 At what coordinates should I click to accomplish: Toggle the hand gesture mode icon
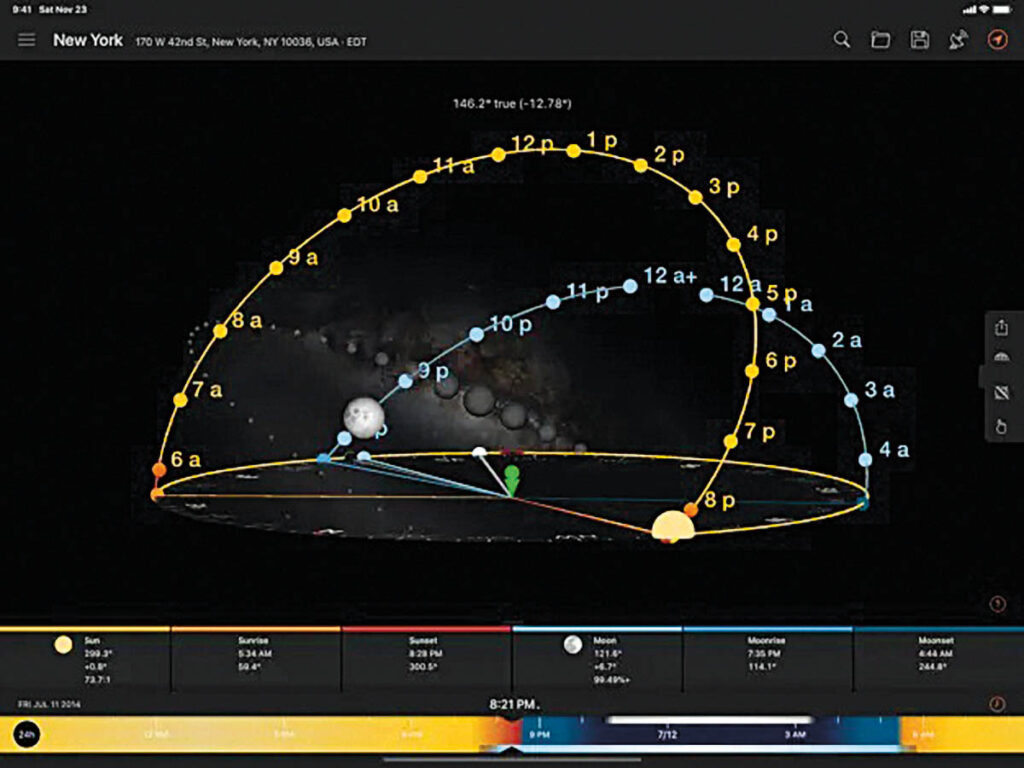(x=1001, y=426)
